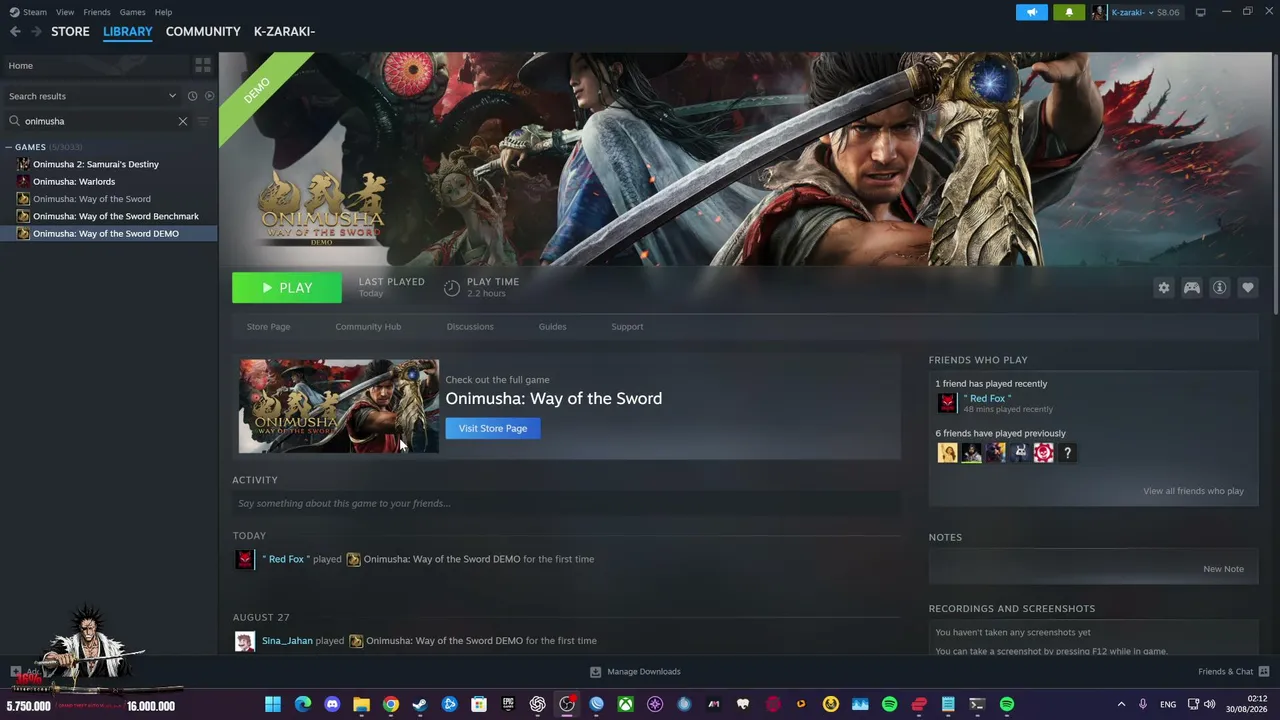The height and width of the screenshot is (720, 1280).
Task: Click the question mark friend avatar
Action: [x=1067, y=453]
